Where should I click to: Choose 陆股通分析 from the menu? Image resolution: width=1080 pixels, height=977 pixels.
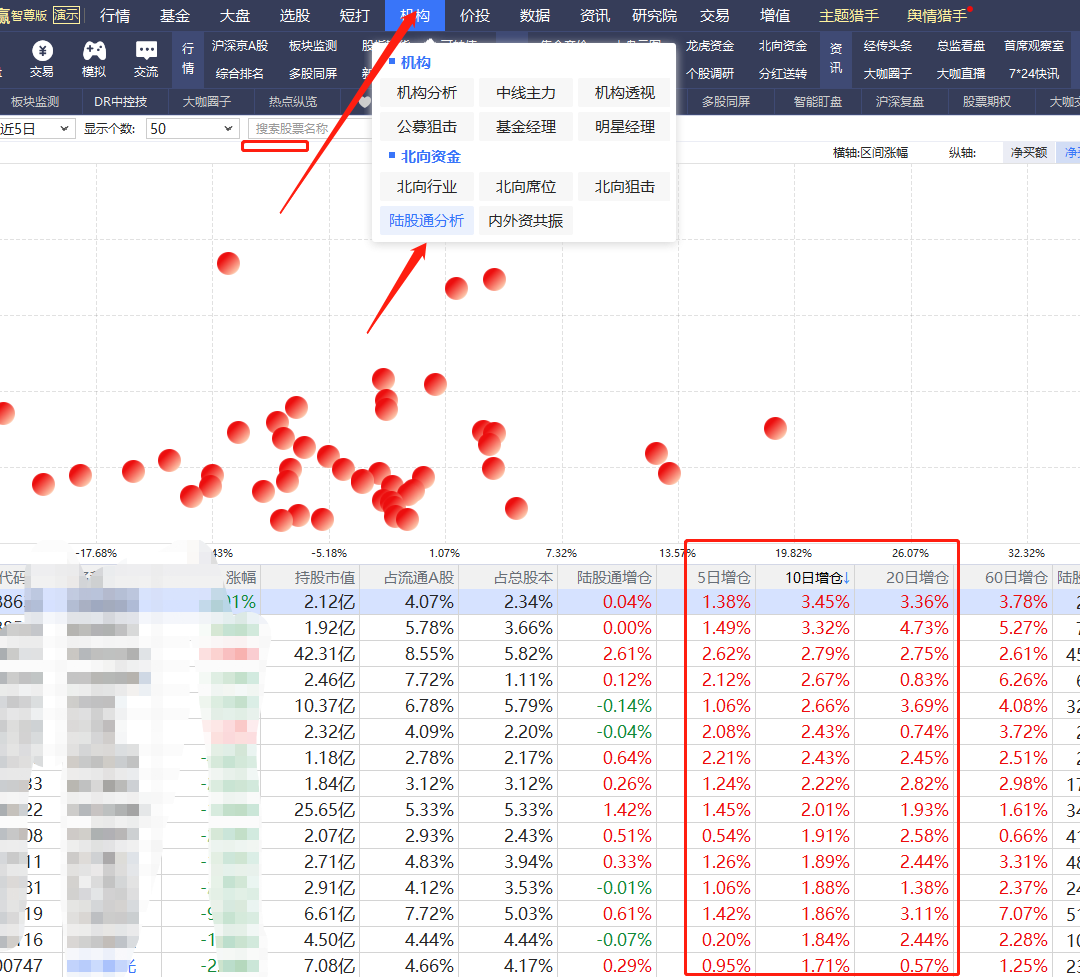pos(427,221)
